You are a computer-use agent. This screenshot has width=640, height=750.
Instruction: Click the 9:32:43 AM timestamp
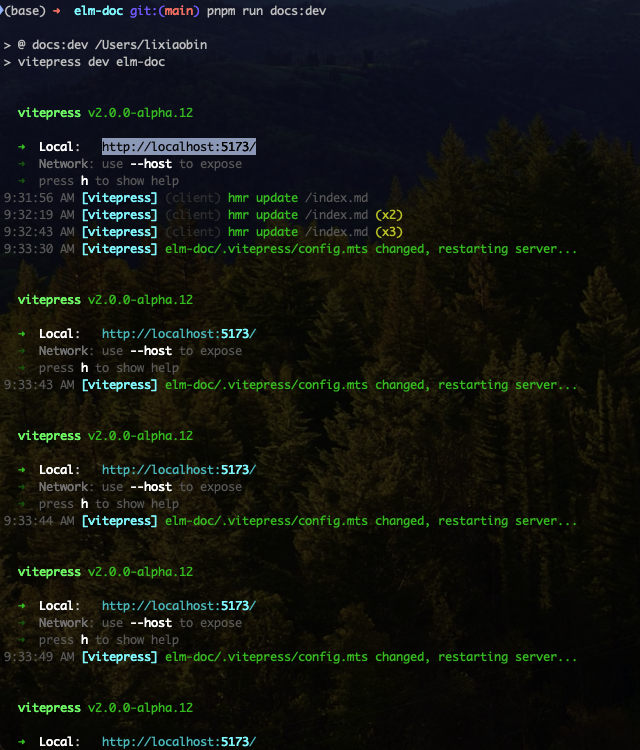(39, 232)
